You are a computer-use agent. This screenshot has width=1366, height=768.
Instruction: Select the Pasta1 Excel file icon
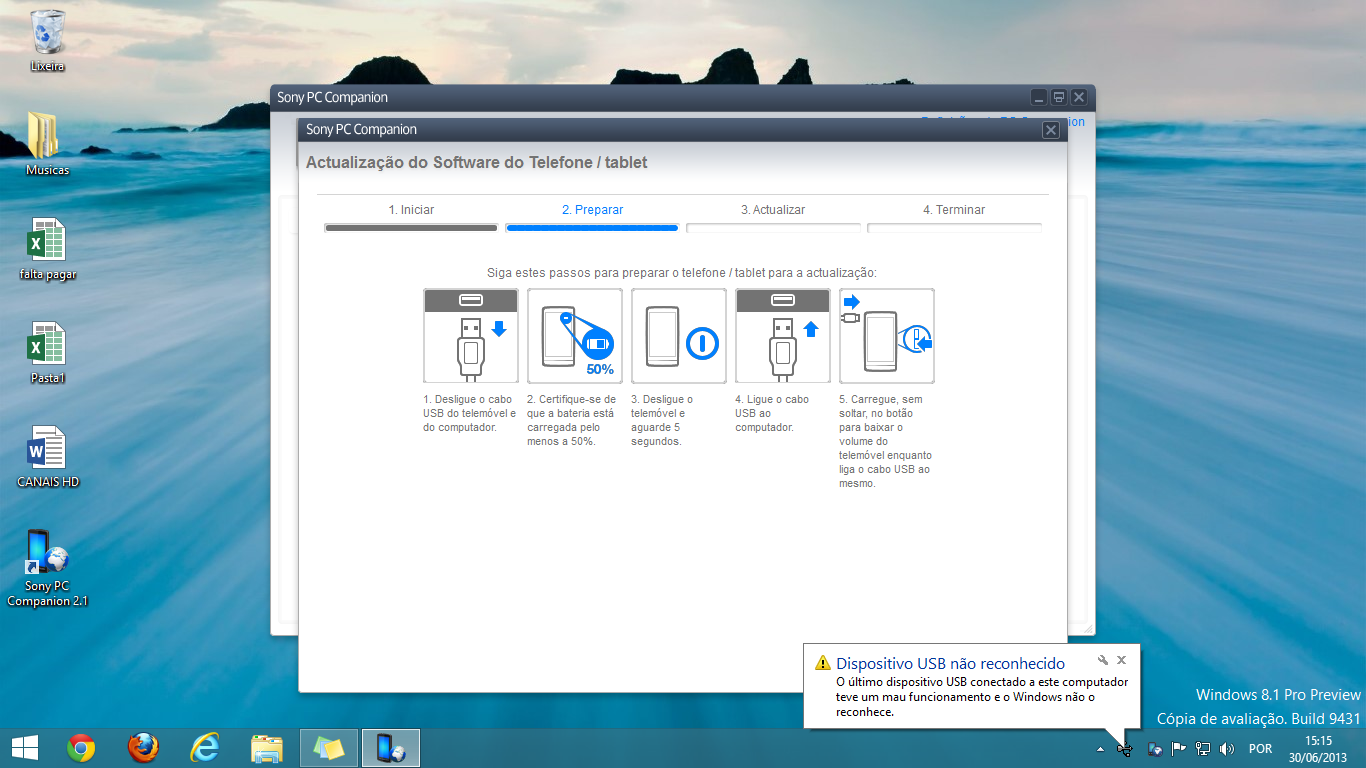[x=47, y=352]
